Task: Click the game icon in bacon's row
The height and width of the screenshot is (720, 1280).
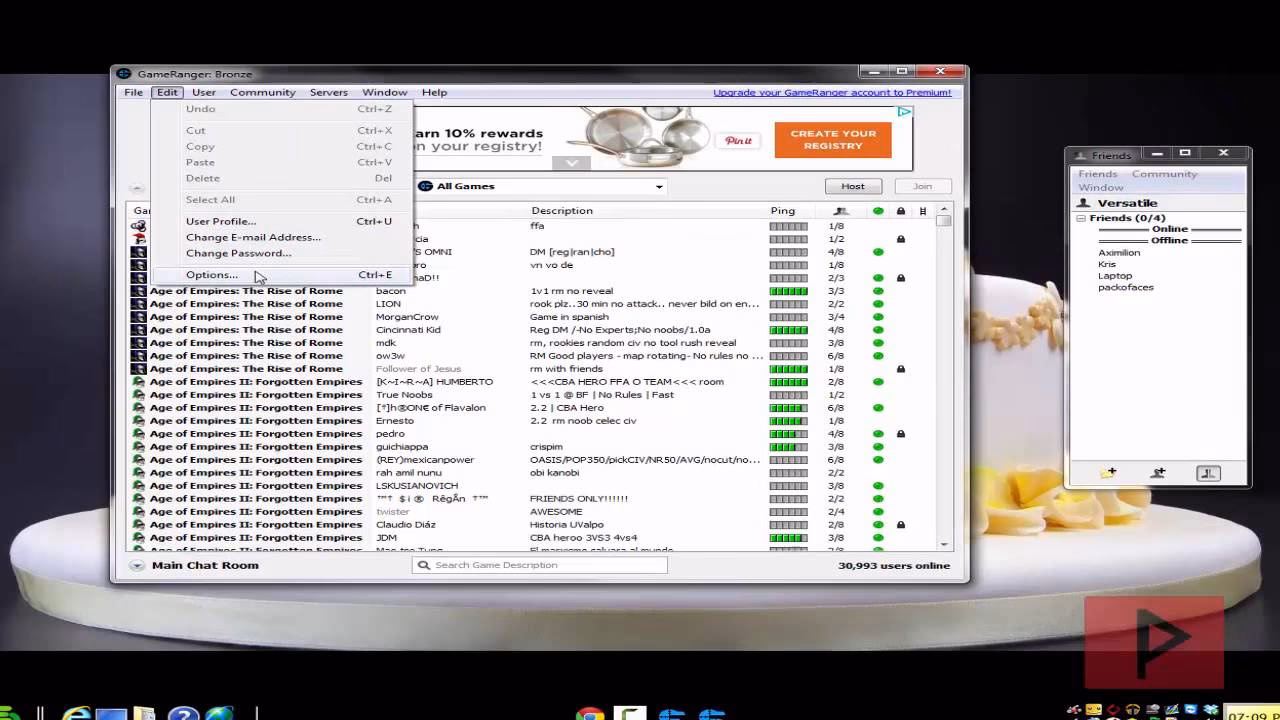Action: [139, 291]
